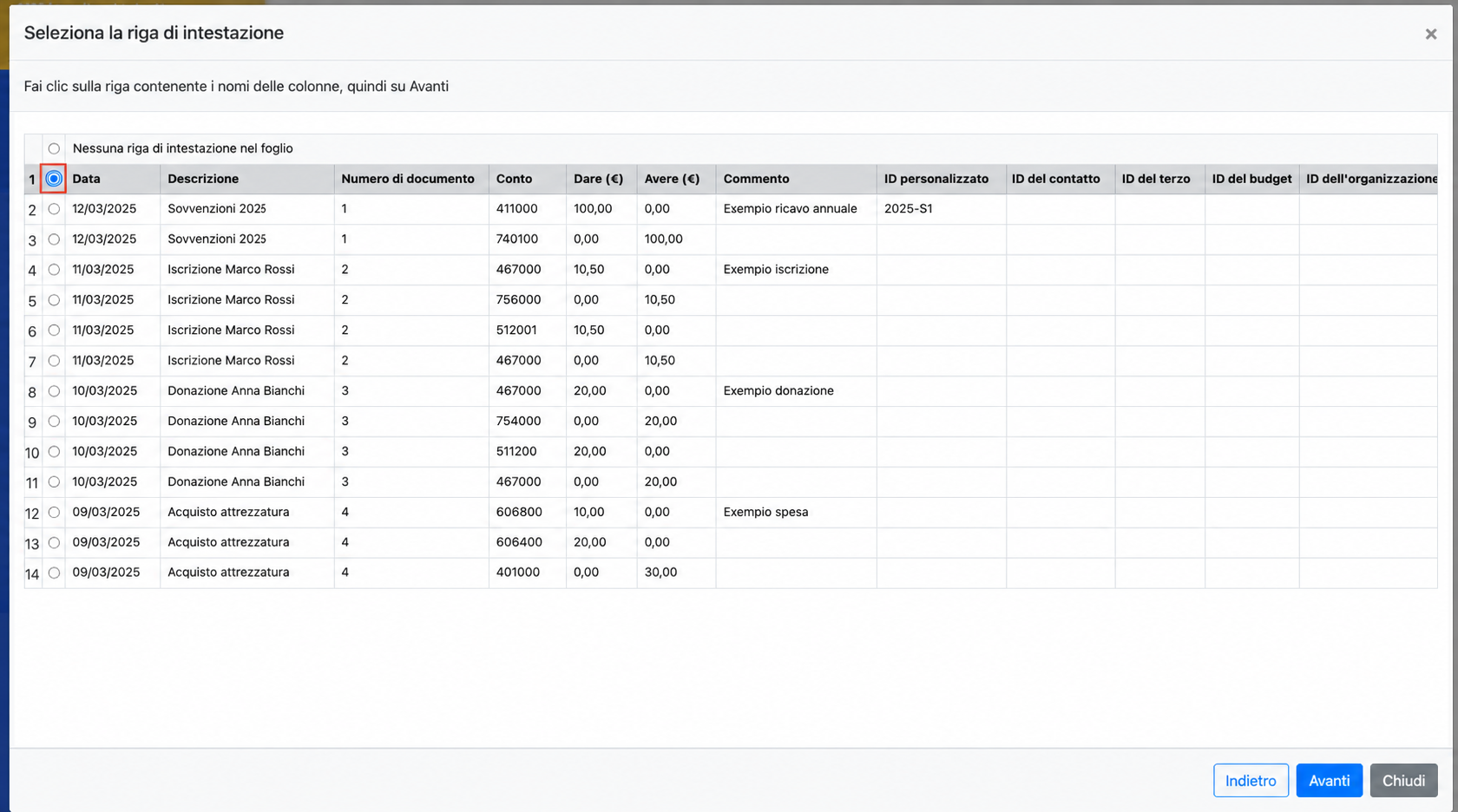Click 'Esempio spesa' comment cell

pos(796,513)
